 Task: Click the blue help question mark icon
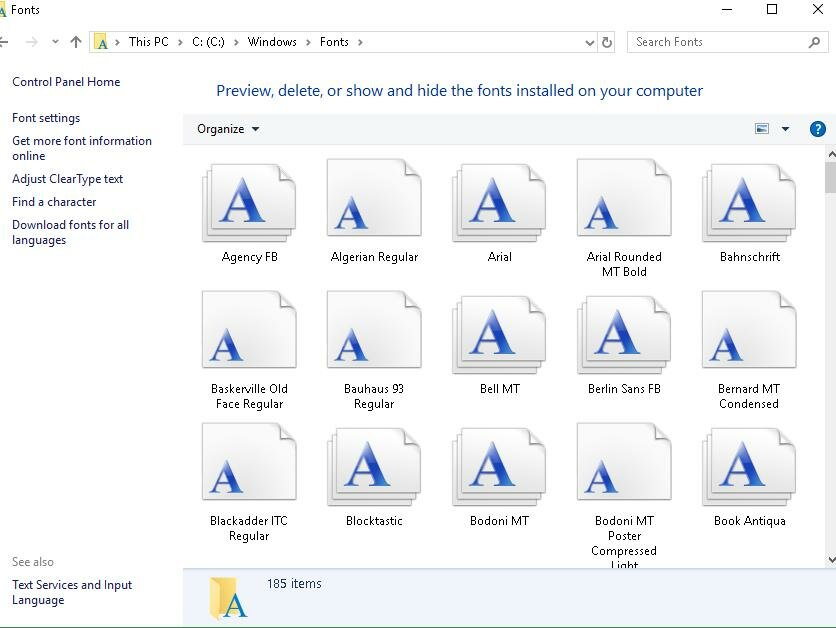point(817,129)
